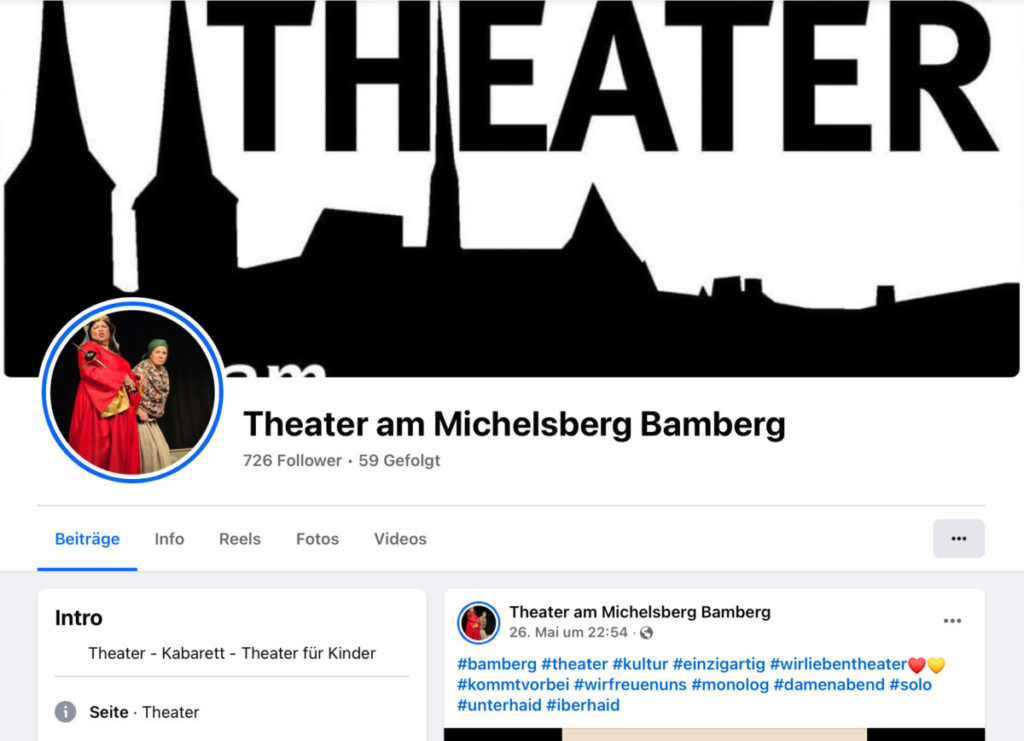1024x741 pixels.
Task: Switch to the Beiträge tab
Action: pyautogui.click(x=88, y=539)
